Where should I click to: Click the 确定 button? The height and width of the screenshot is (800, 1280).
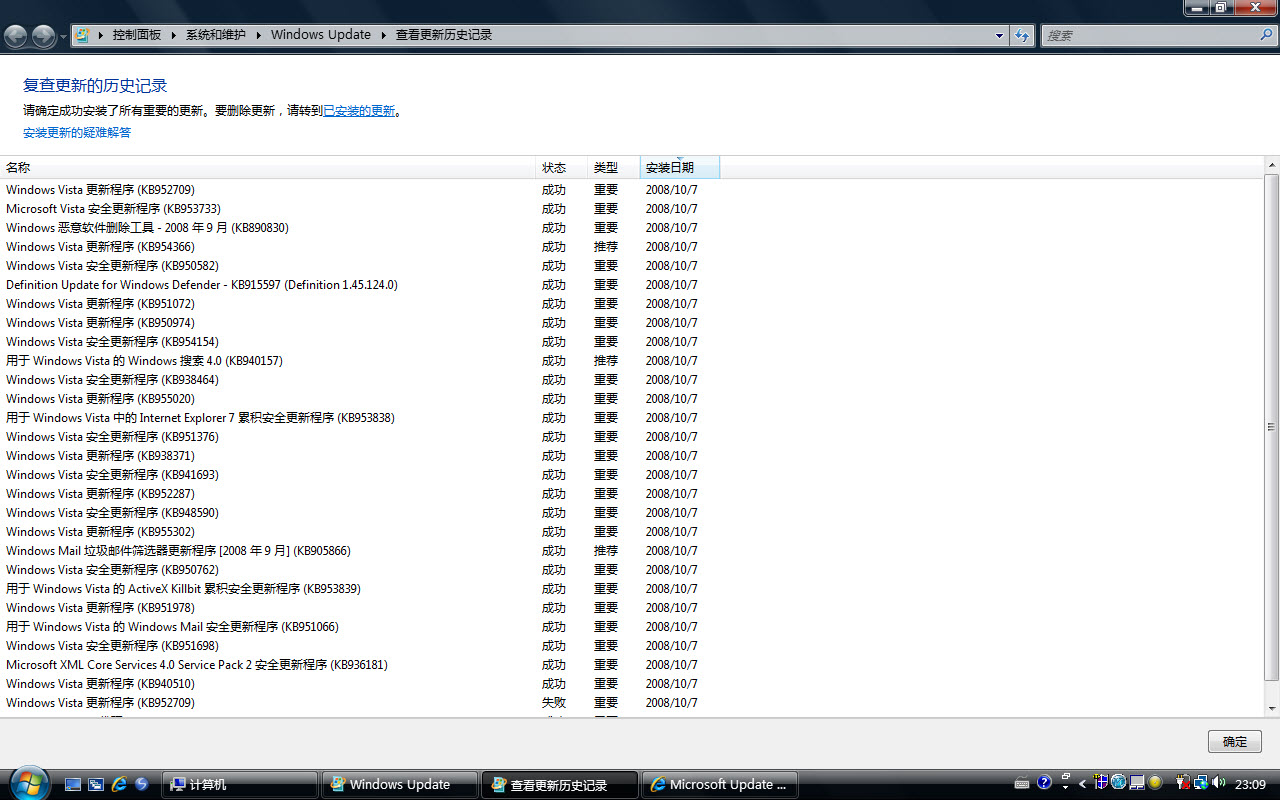(1235, 742)
